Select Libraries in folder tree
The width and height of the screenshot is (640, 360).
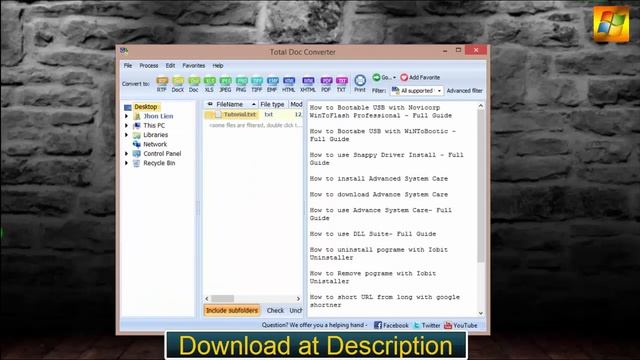(156, 135)
